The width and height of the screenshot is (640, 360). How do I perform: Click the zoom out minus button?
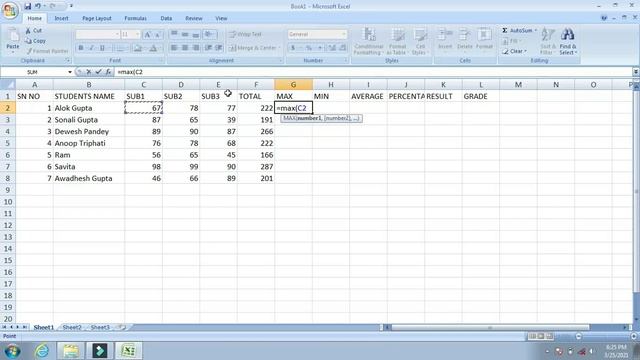[x=578, y=336]
